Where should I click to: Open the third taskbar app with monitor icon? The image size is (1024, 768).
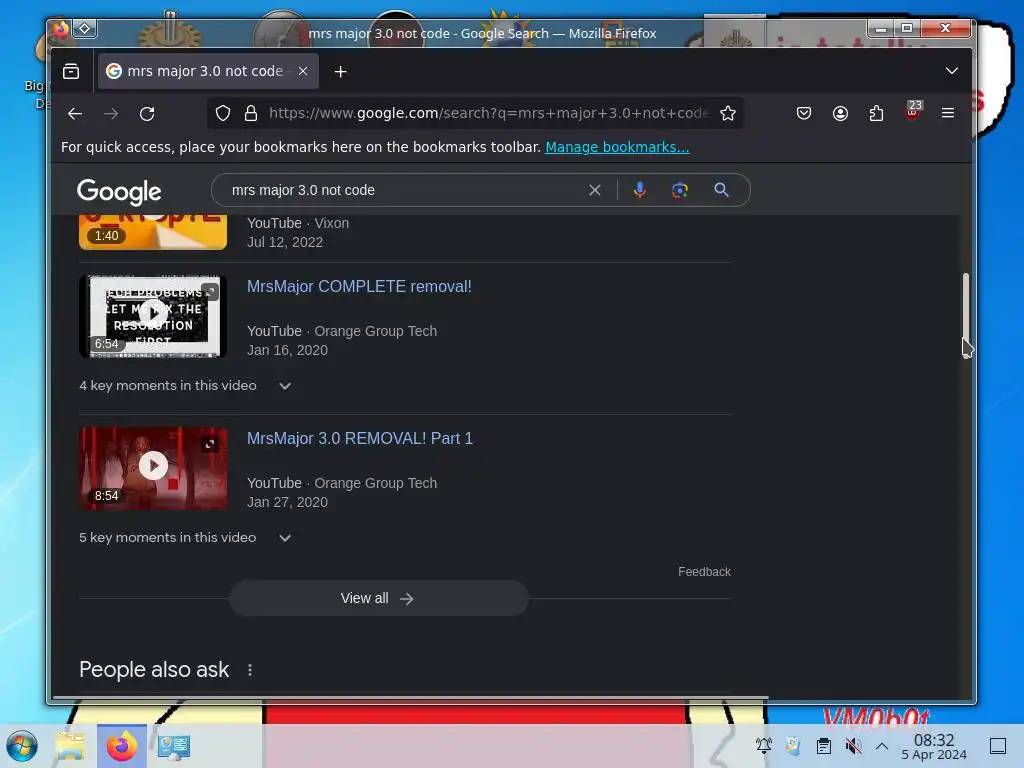tap(173, 746)
